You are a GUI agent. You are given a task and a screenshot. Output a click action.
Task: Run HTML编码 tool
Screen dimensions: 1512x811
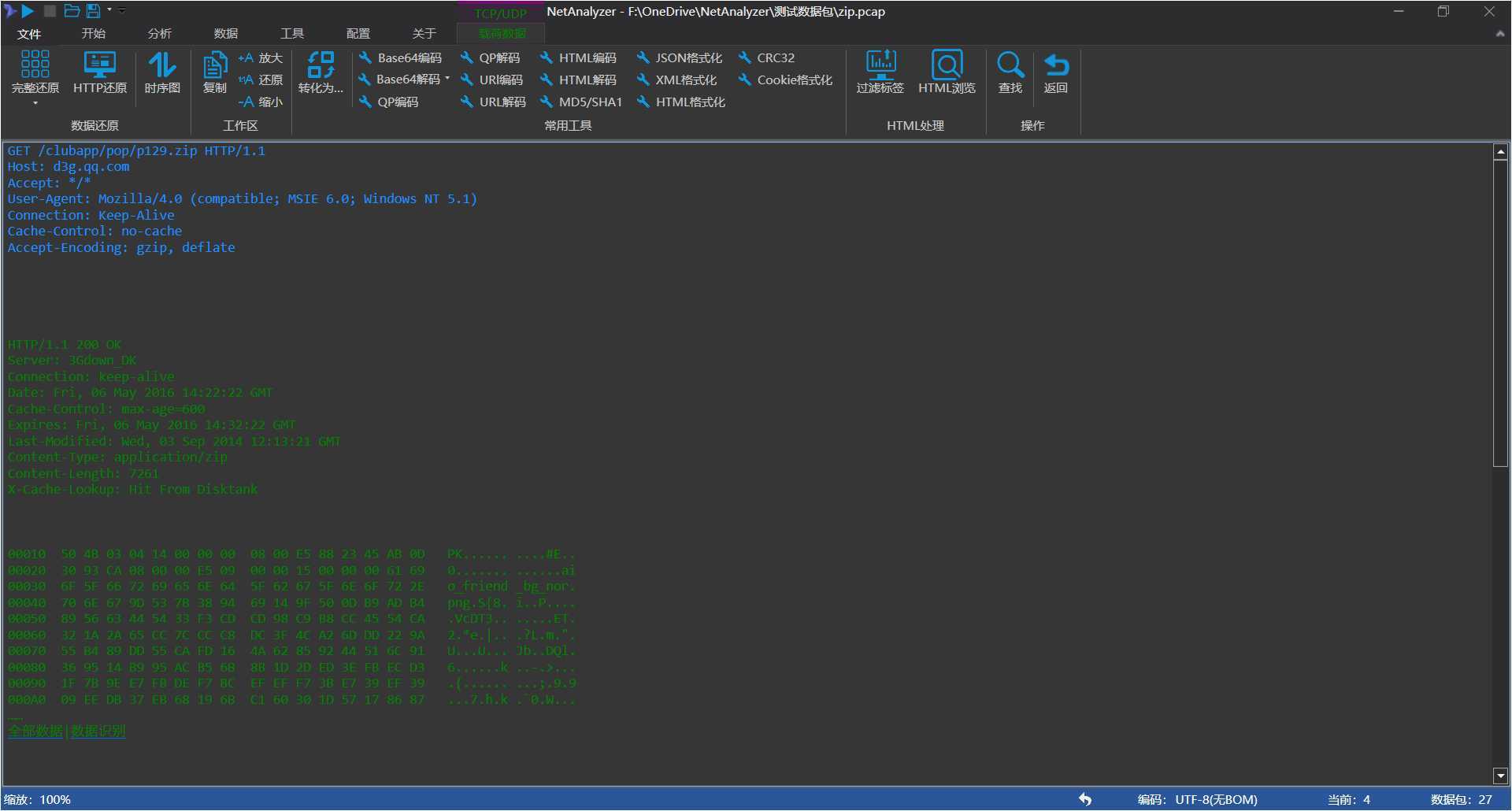578,57
